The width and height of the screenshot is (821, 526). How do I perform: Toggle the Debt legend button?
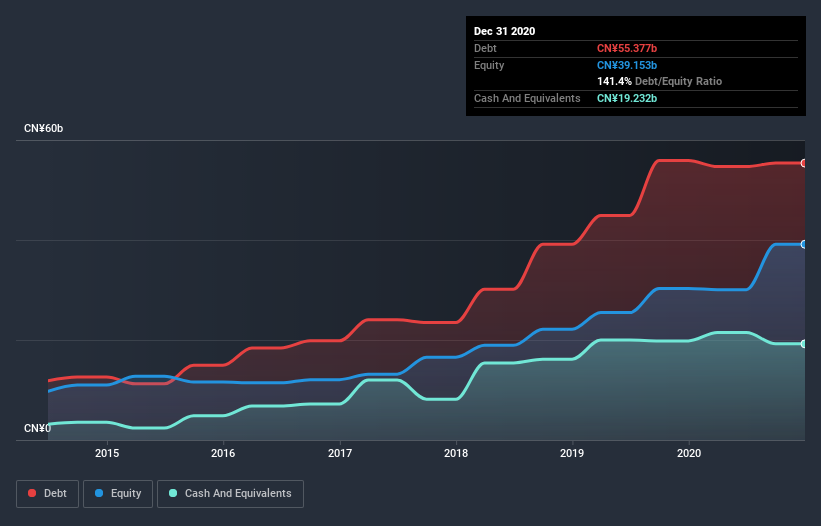pyautogui.click(x=48, y=494)
